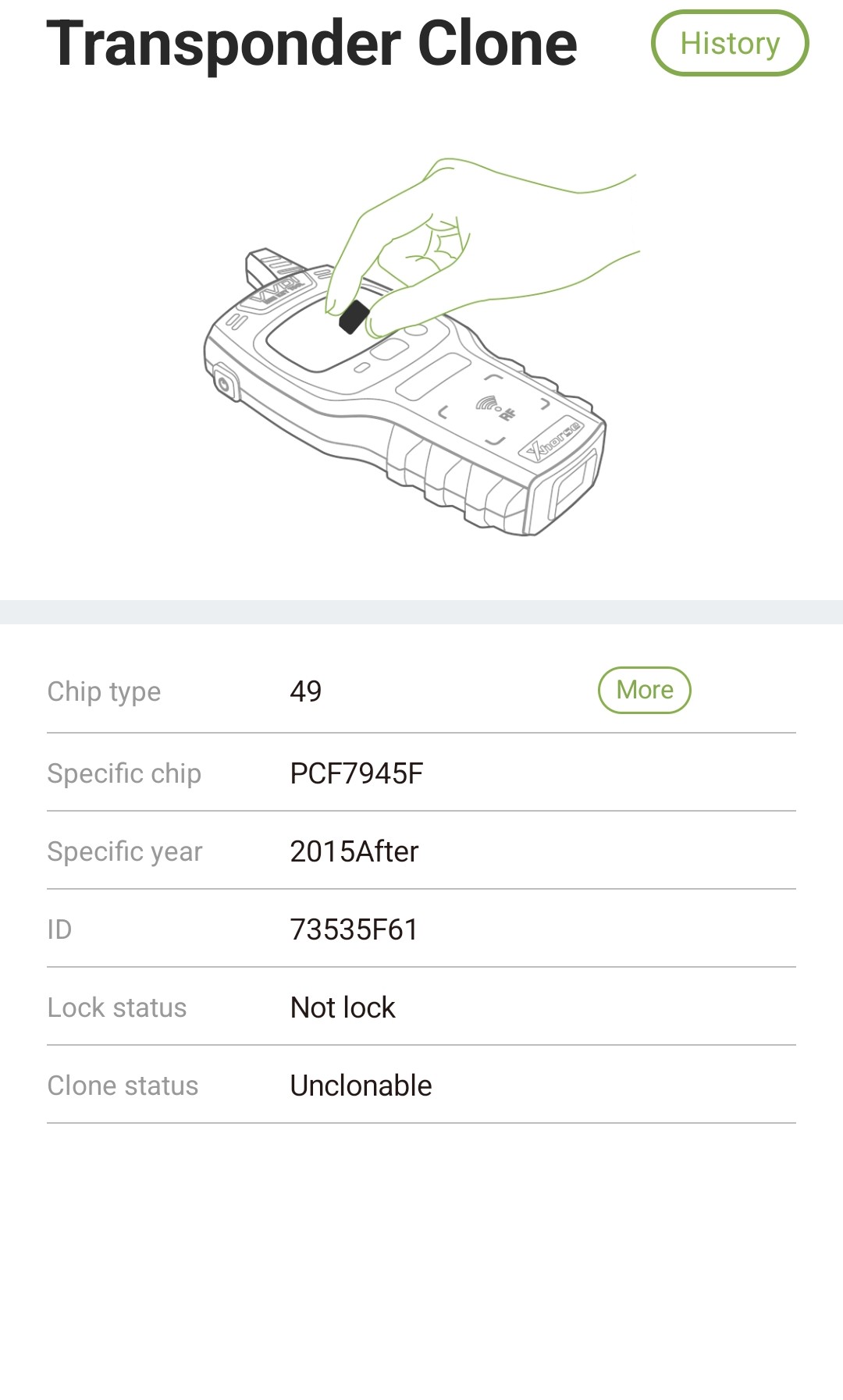
Task: Tap the black transponder chip in illustration
Action: (x=354, y=316)
